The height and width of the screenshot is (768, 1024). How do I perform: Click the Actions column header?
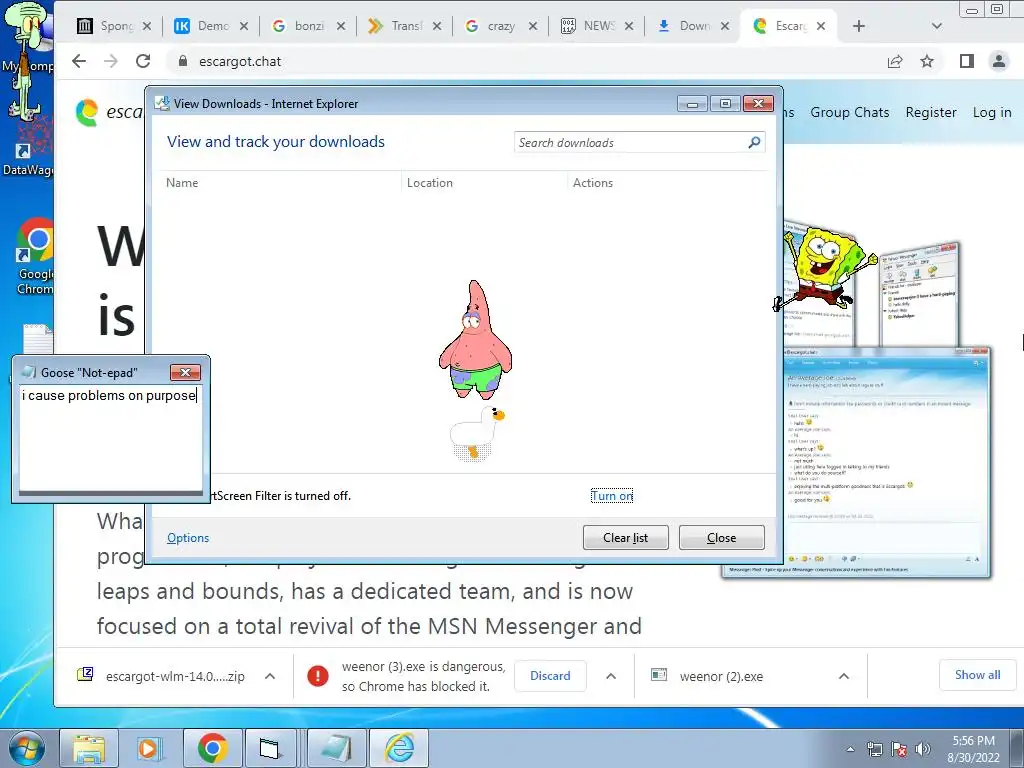593,183
